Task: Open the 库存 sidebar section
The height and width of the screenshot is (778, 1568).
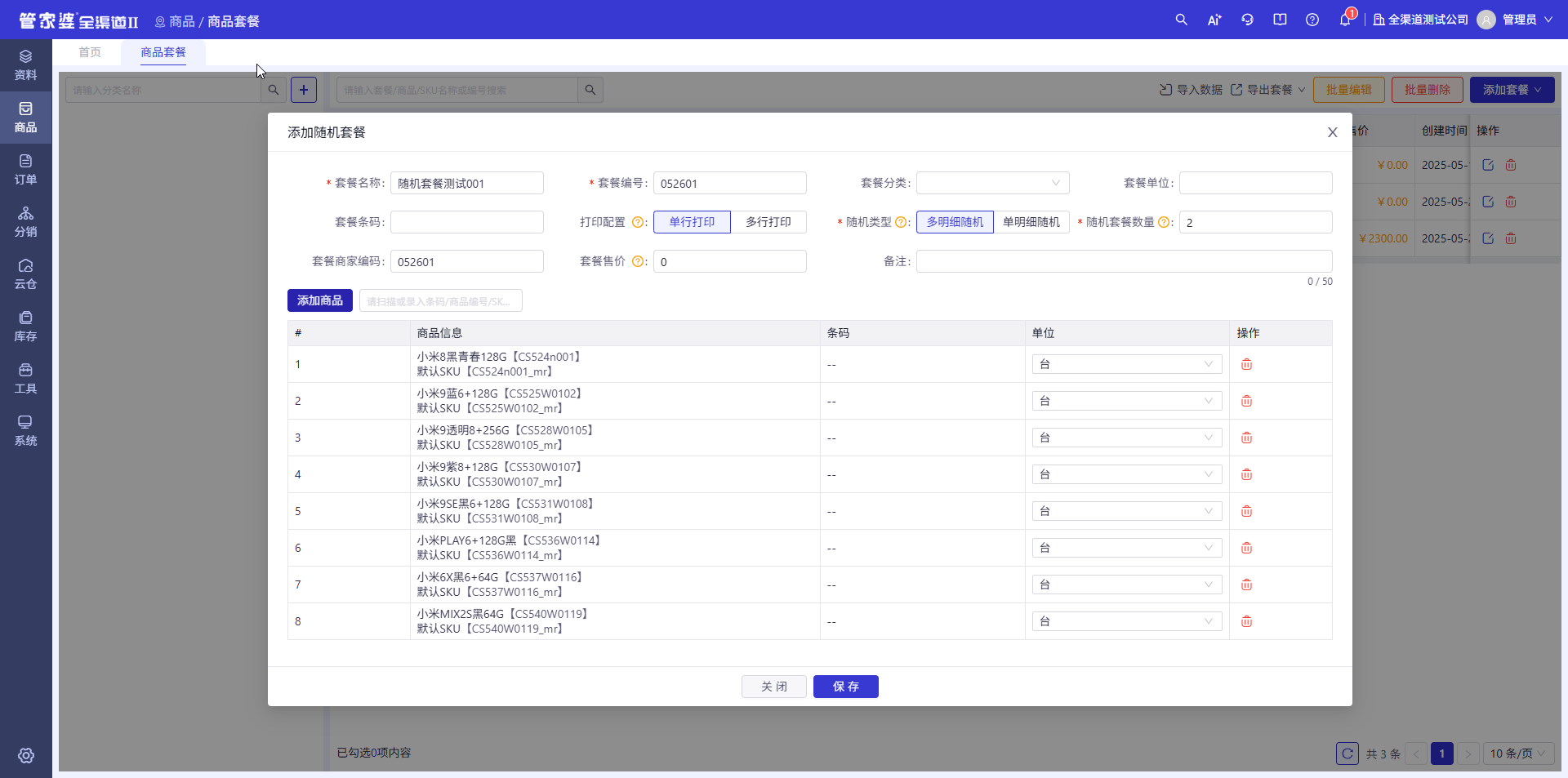Action: (25, 327)
